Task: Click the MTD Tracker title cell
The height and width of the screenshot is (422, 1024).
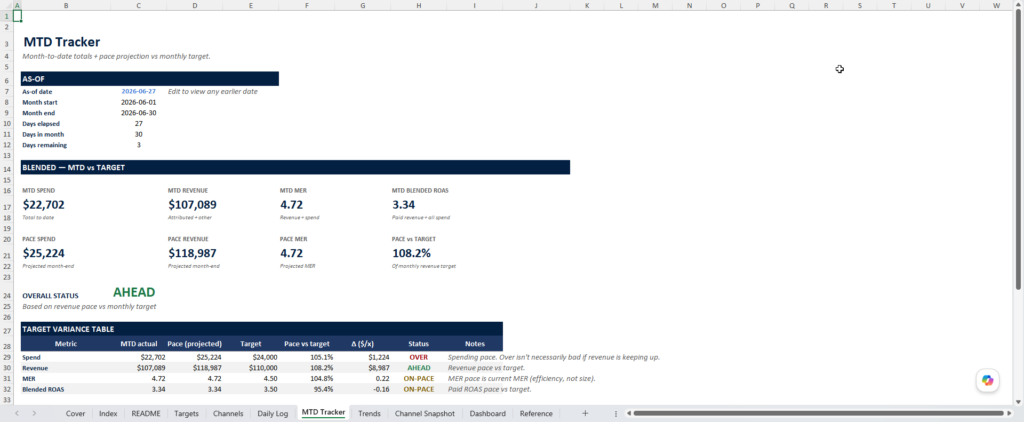Action: click(x=61, y=42)
